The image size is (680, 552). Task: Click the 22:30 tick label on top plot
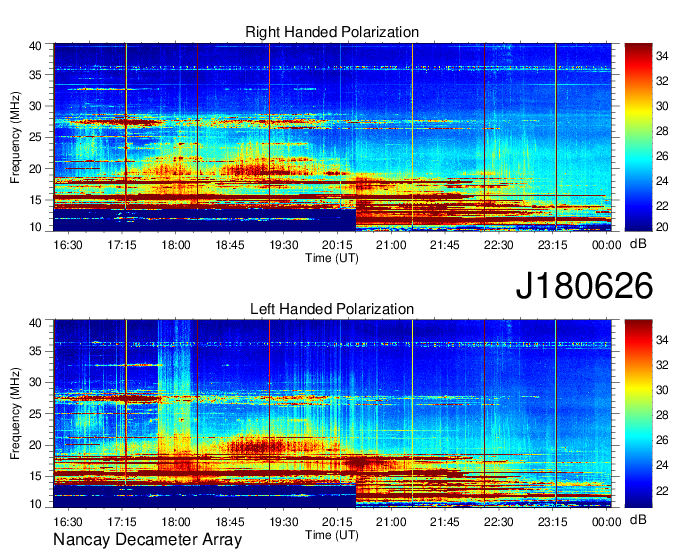point(499,245)
